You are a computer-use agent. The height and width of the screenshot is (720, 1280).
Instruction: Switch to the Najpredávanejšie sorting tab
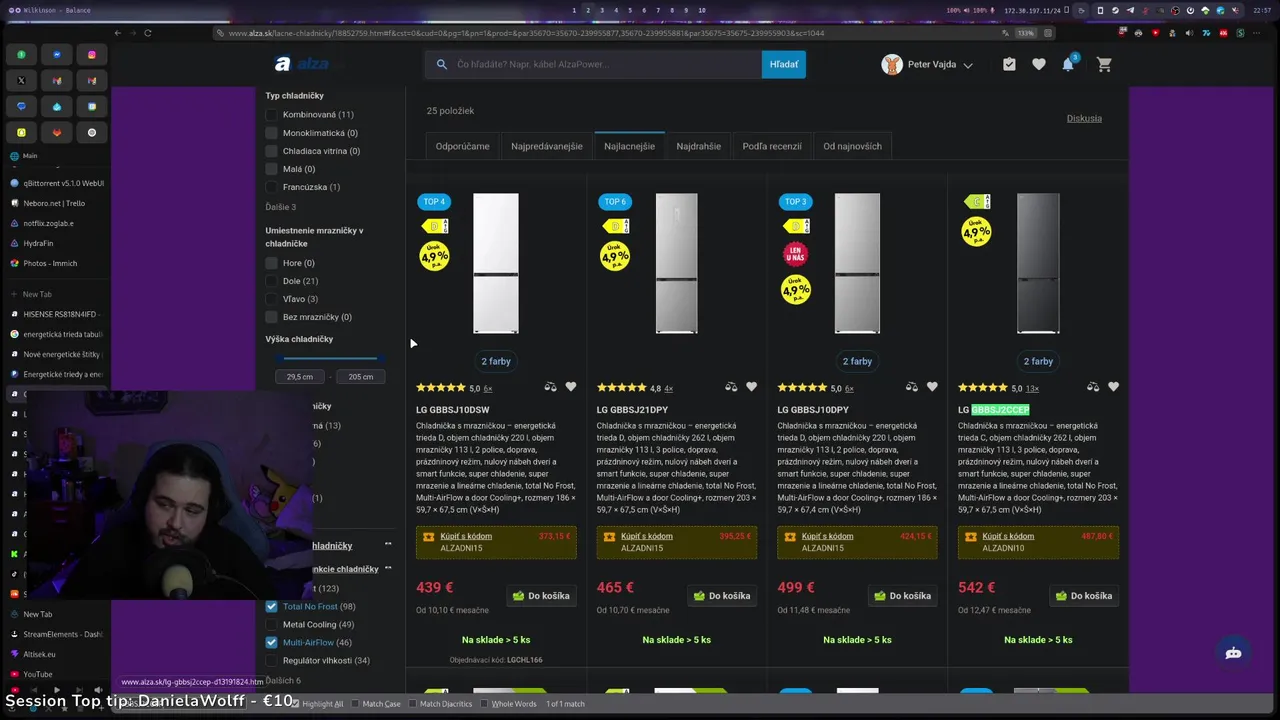(547, 146)
